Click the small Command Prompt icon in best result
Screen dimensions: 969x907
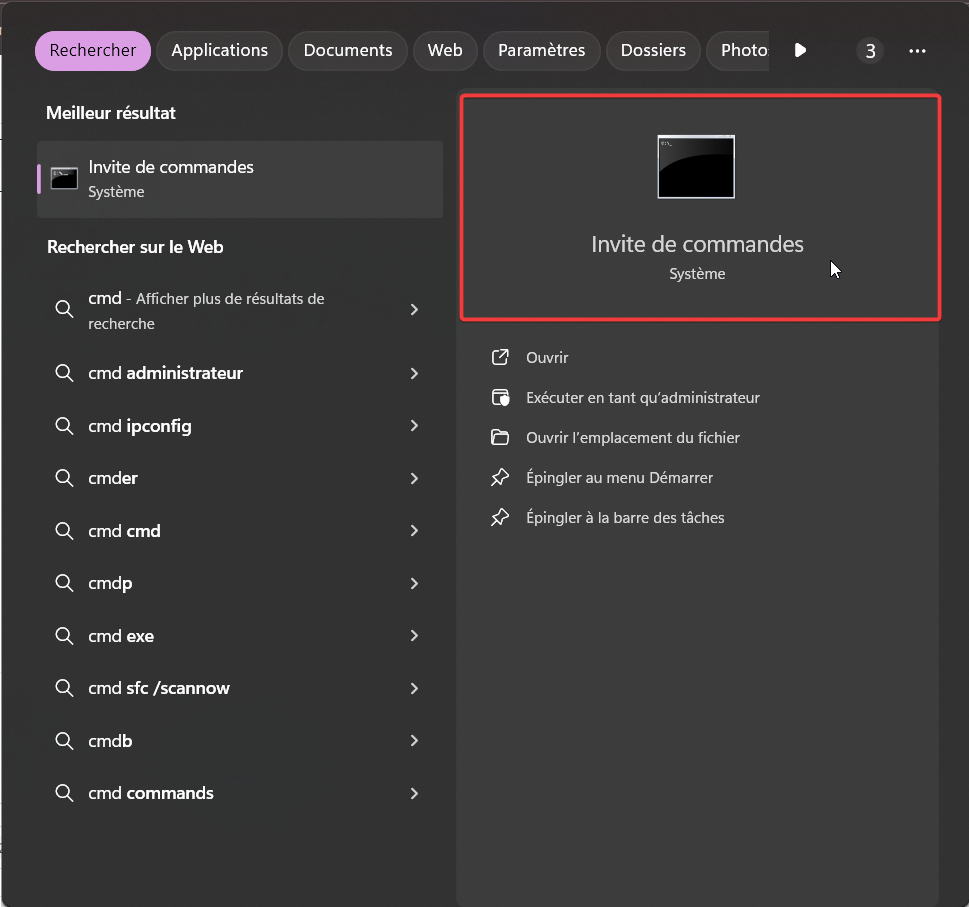coord(64,179)
